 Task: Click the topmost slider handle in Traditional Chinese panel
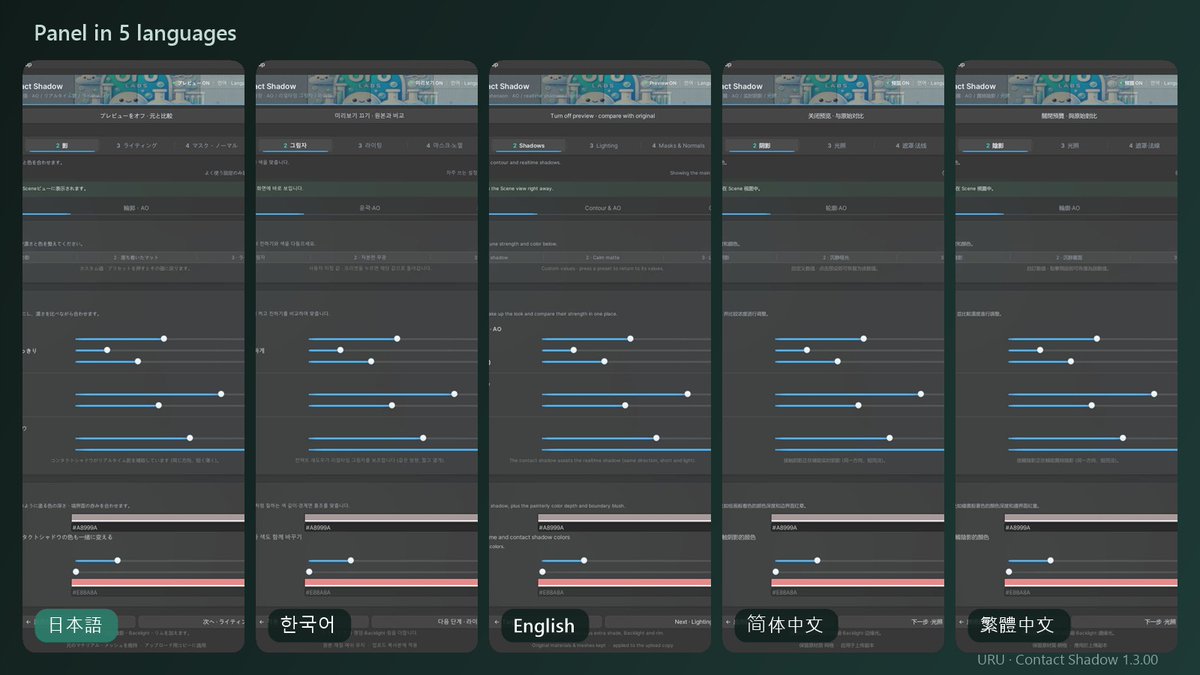1097,339
